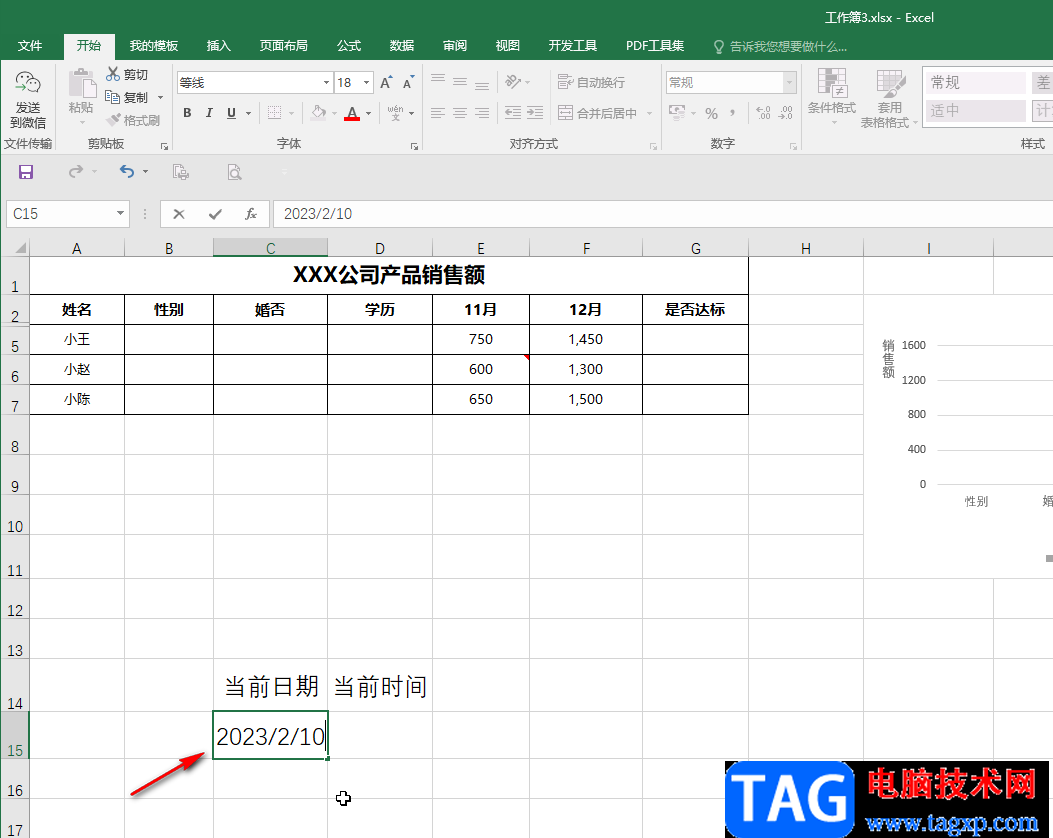Click the Copy icon

[113, 97]
